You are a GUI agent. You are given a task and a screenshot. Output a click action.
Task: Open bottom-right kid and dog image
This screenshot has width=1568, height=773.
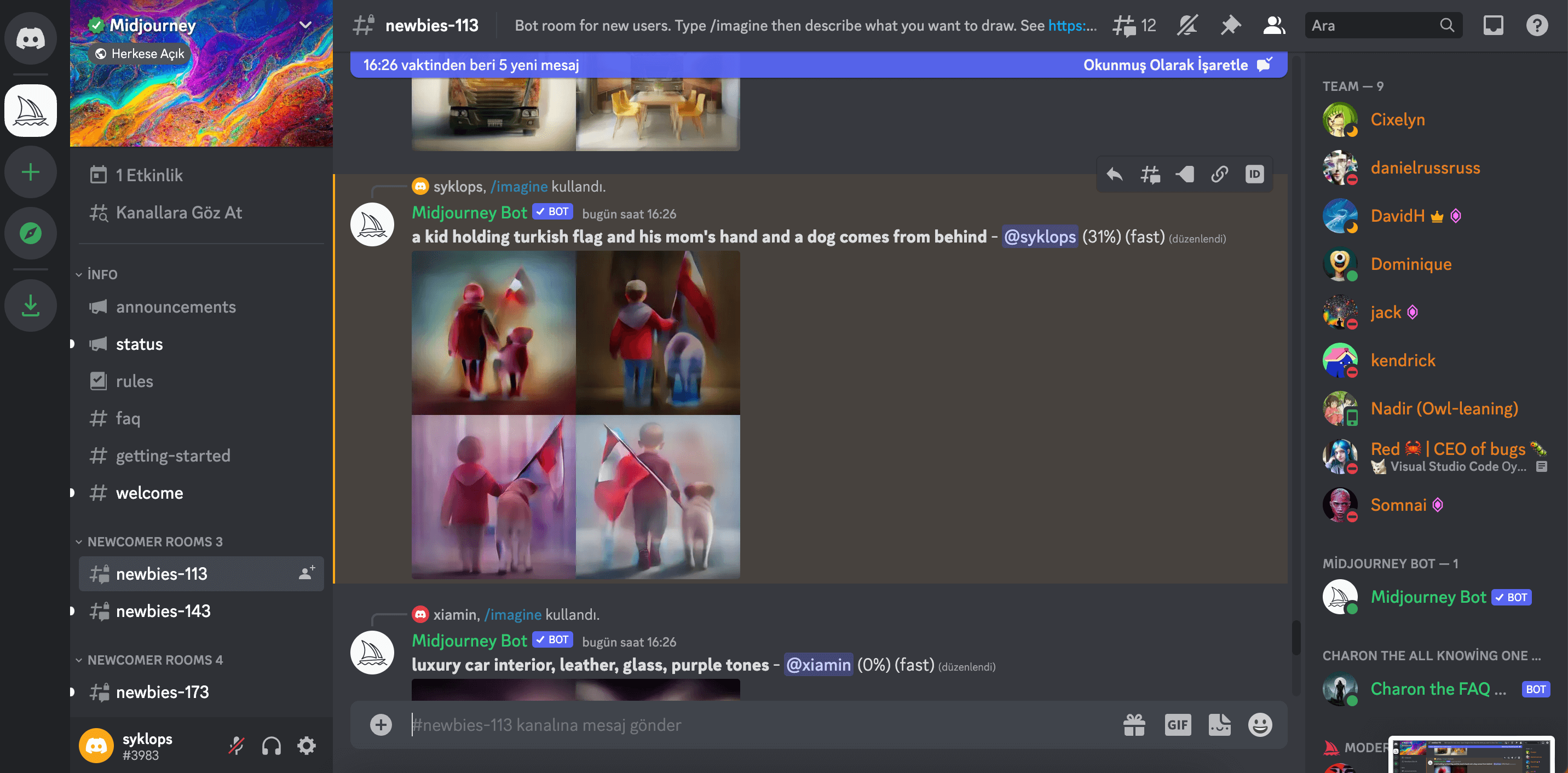(x=658, y=497)
